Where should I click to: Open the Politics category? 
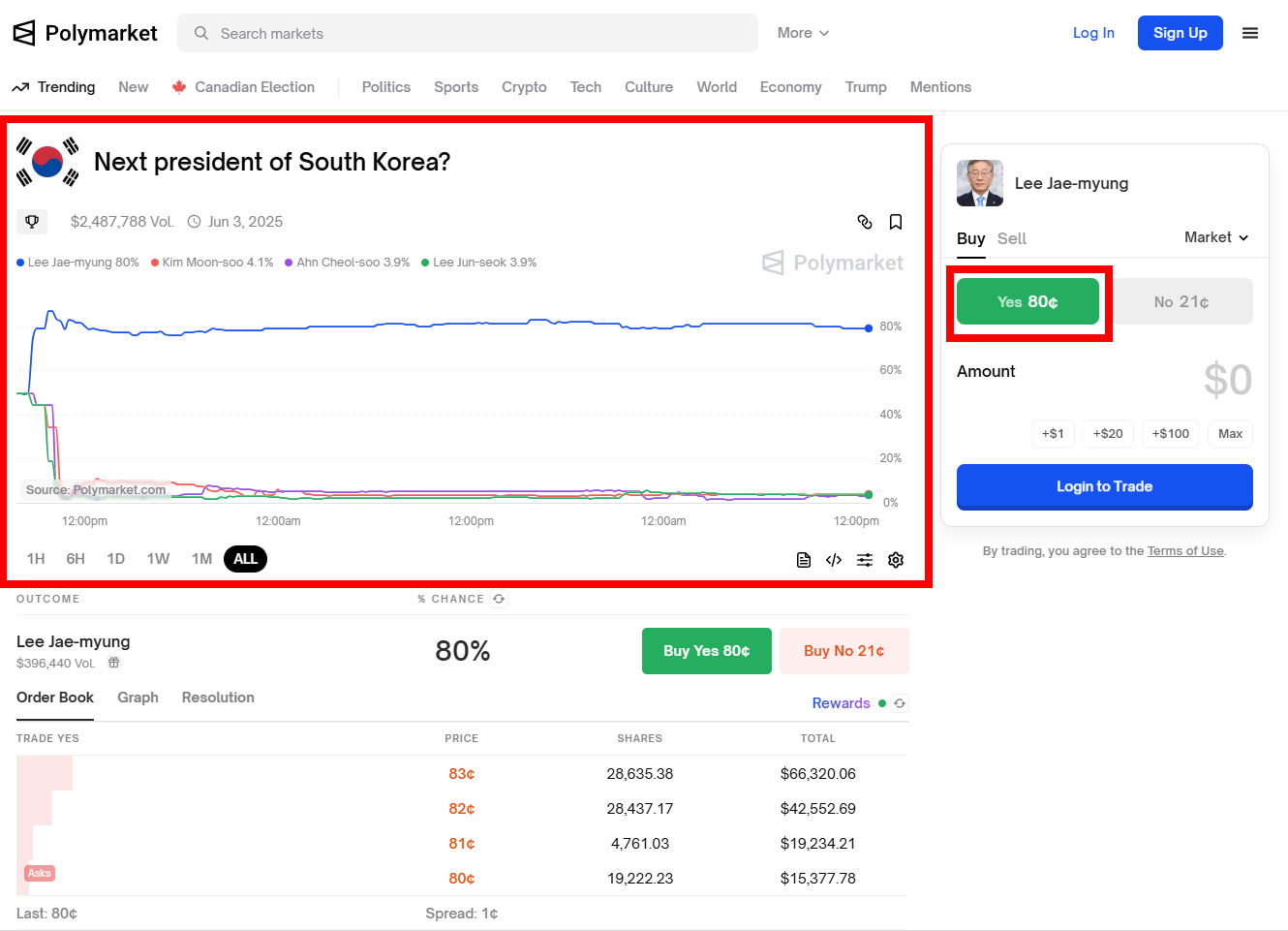pyautogui.click(x=386, y=87)
